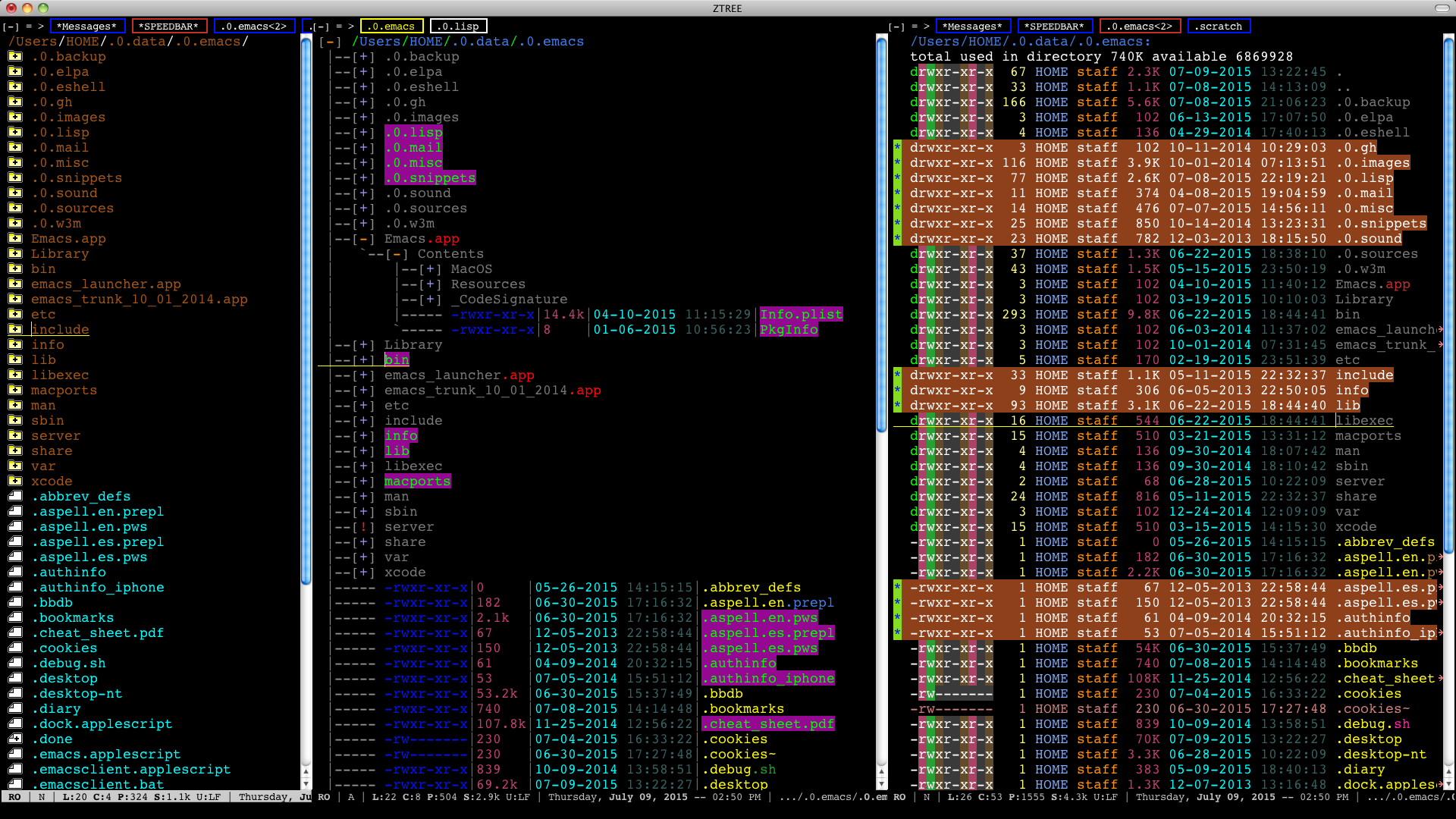
Task: Click folder icon beside emacs_launcher.app in left pane
Action: tap(15, 284)
